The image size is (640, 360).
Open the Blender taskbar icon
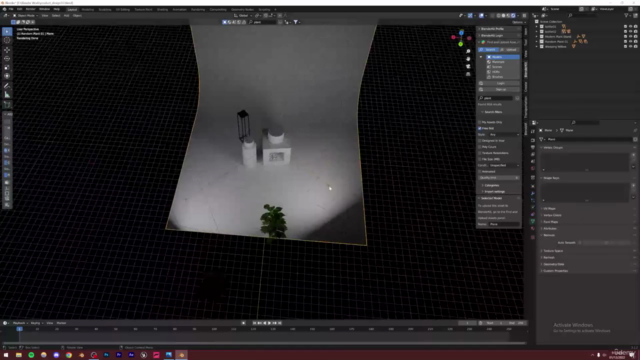click(181, 355)
